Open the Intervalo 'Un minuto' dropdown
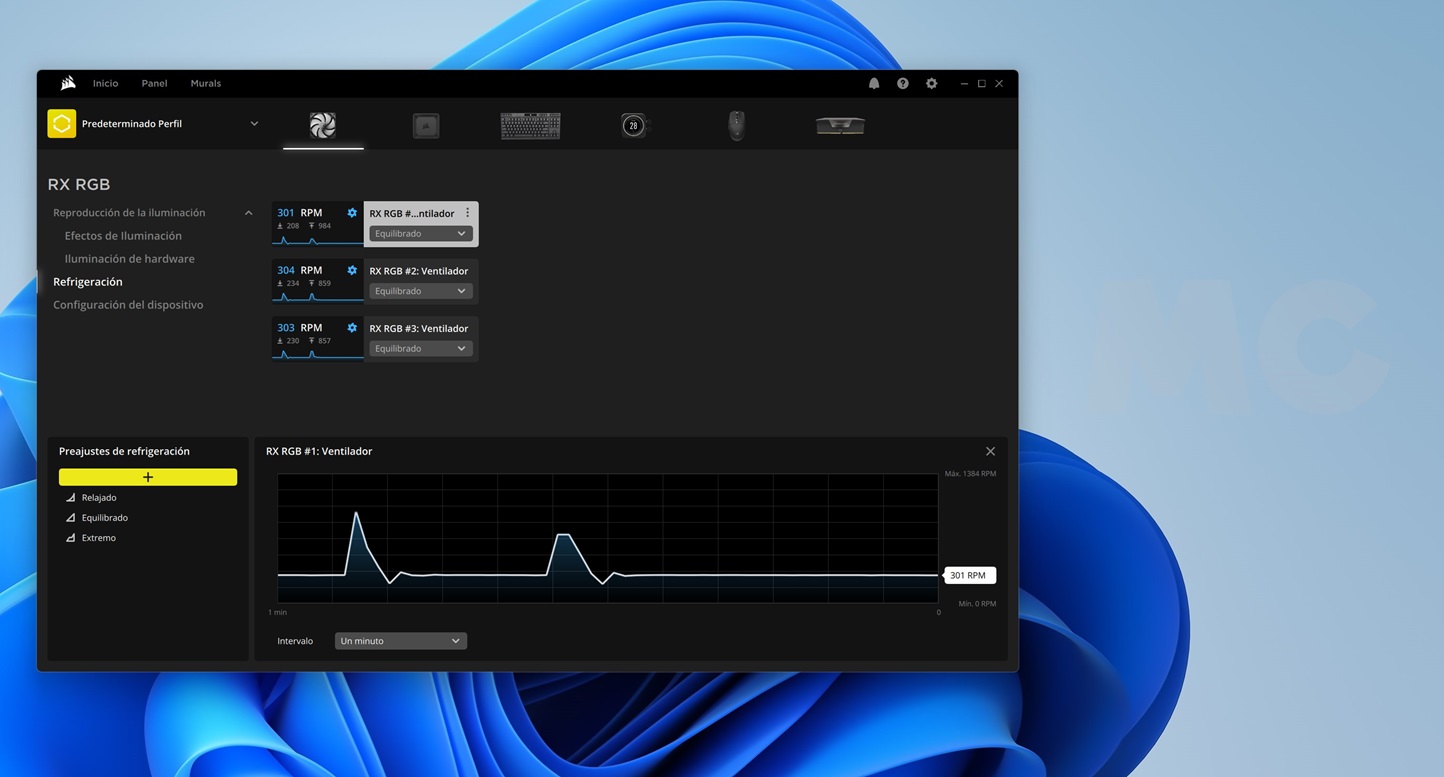The height and width of the screenshot is (777, 1444). (400, 641)
